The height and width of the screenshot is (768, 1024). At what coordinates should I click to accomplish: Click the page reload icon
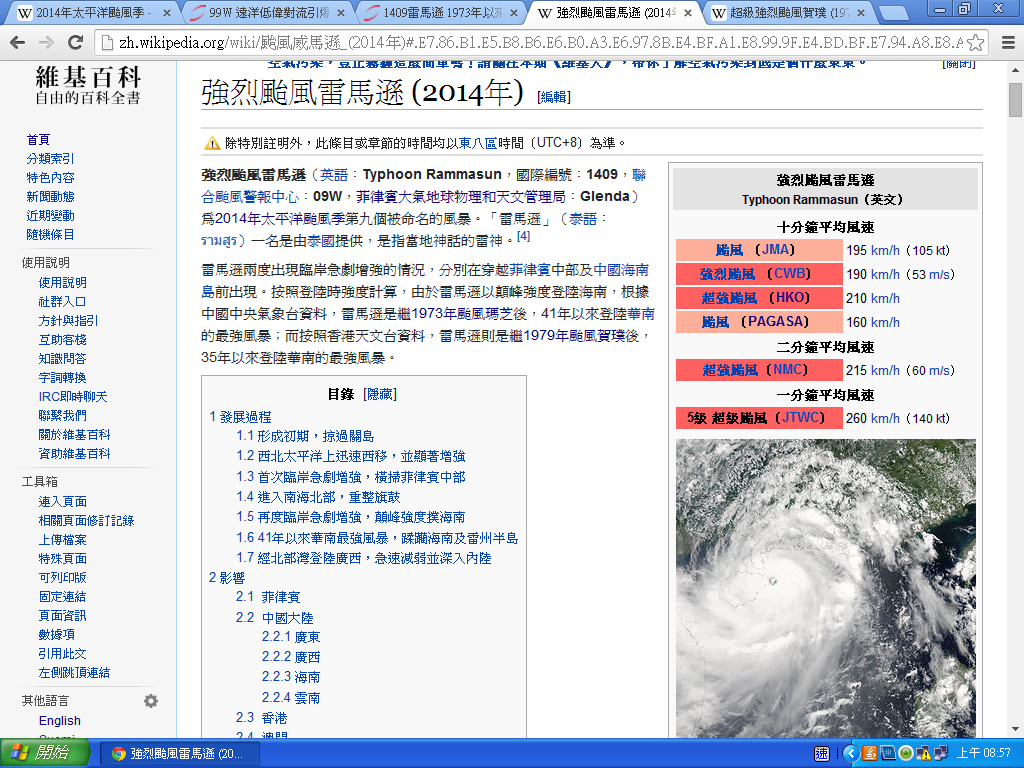tap(76, 43)
